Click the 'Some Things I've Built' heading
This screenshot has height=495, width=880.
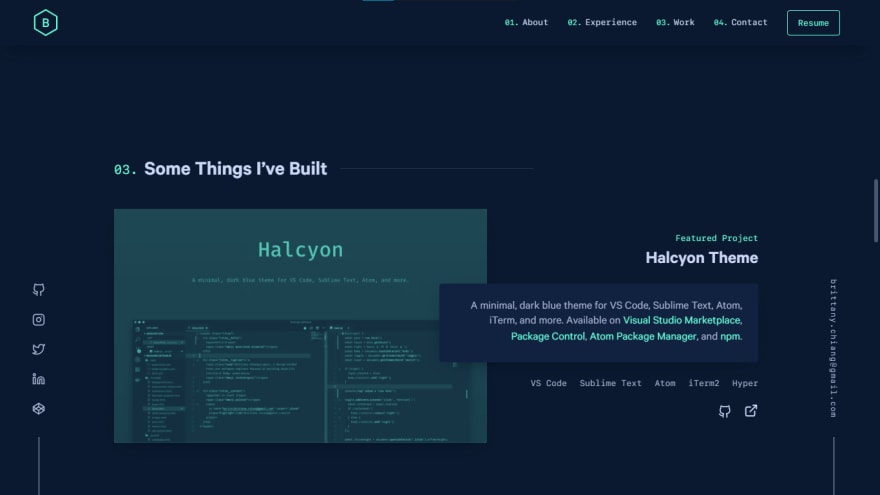(x=235, y=169)
